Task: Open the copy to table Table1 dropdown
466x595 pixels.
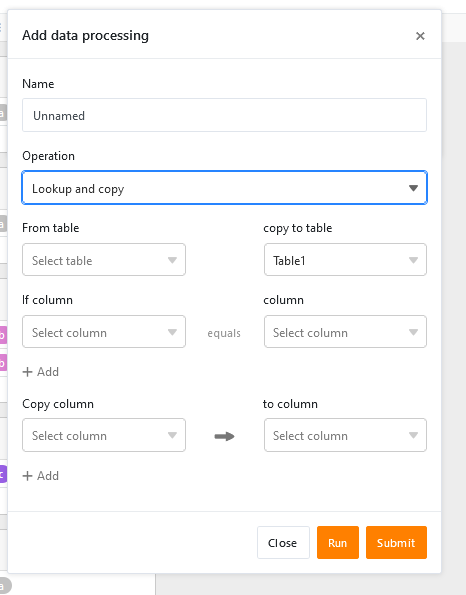Action: click(x=345, y=260)
